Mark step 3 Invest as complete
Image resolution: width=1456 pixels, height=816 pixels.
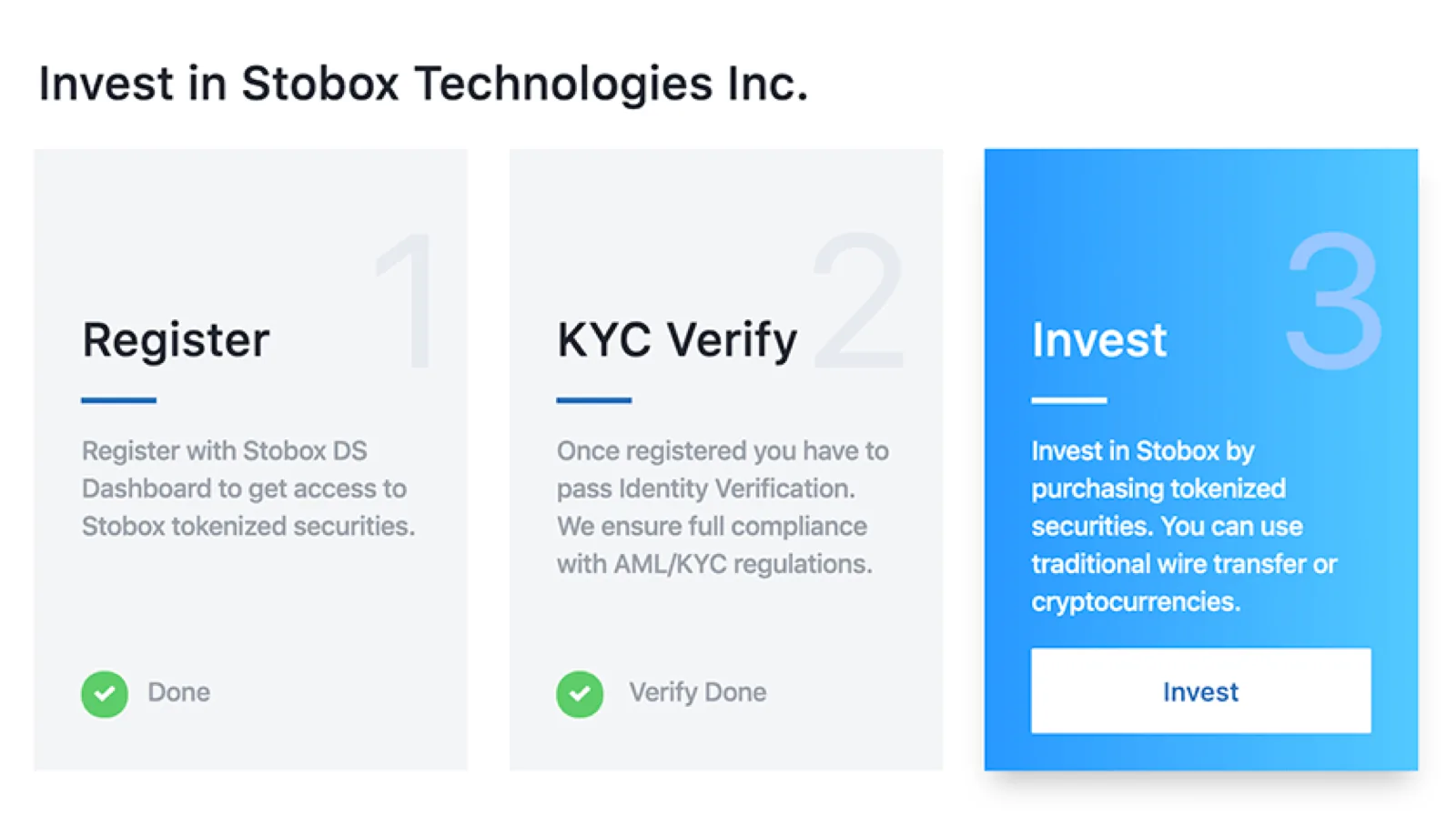[1200, 691]
